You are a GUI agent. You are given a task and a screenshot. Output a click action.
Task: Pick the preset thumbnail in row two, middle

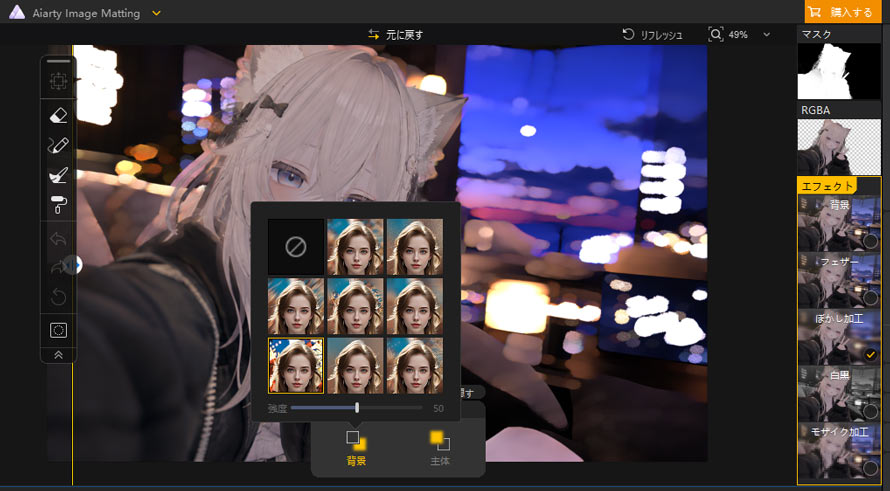click(x=355, y=306)
